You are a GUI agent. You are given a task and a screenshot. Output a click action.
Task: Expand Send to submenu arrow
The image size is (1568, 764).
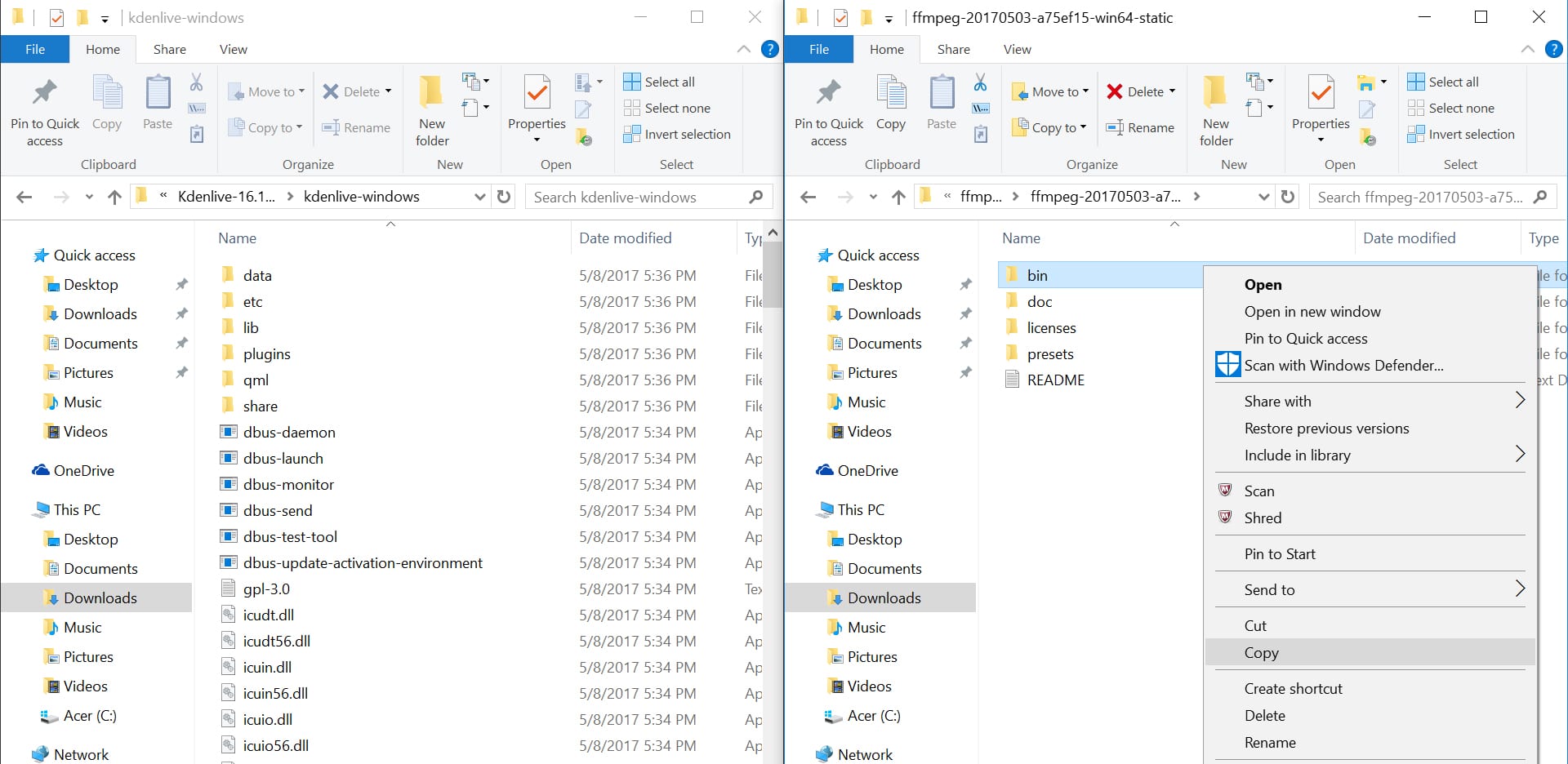1520,589
